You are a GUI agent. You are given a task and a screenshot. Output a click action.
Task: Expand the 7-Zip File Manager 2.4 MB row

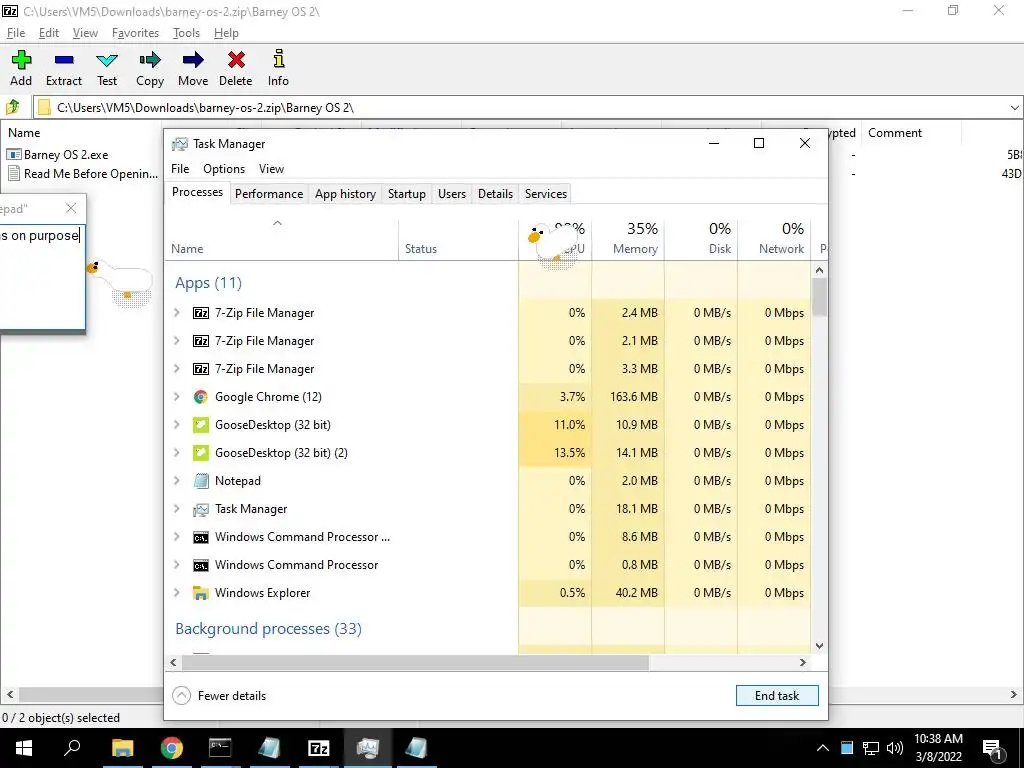pos(176,313)
